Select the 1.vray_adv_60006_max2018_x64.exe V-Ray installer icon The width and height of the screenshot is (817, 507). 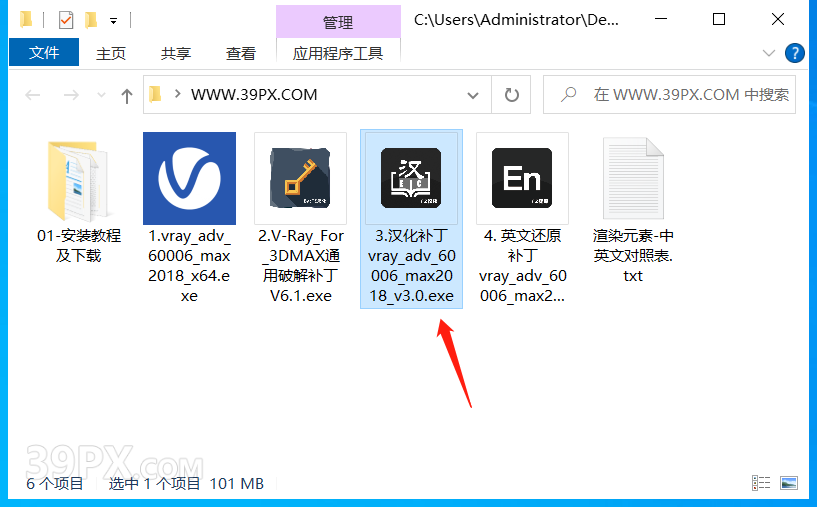coord(190,178)
